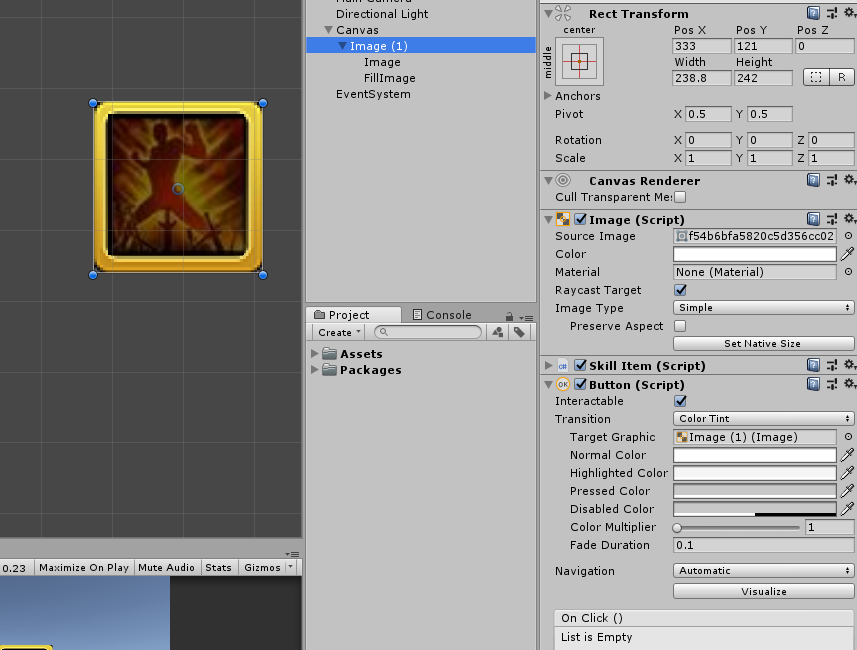Uncheck Interactable option

pyautogui.click(x=680, y=401)
